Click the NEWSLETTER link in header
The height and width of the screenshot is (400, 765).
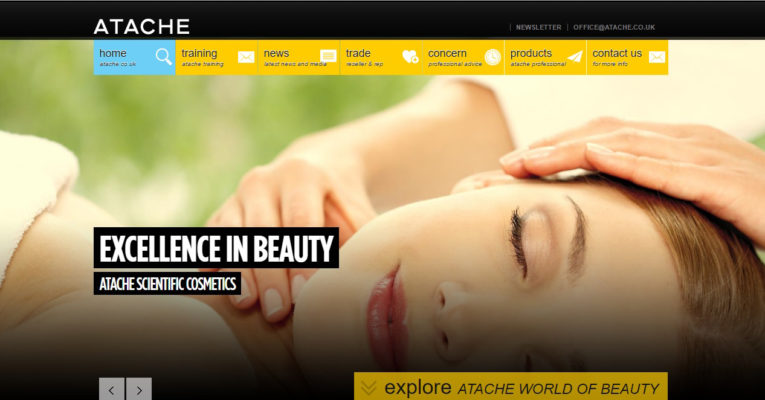click(539, 27)
